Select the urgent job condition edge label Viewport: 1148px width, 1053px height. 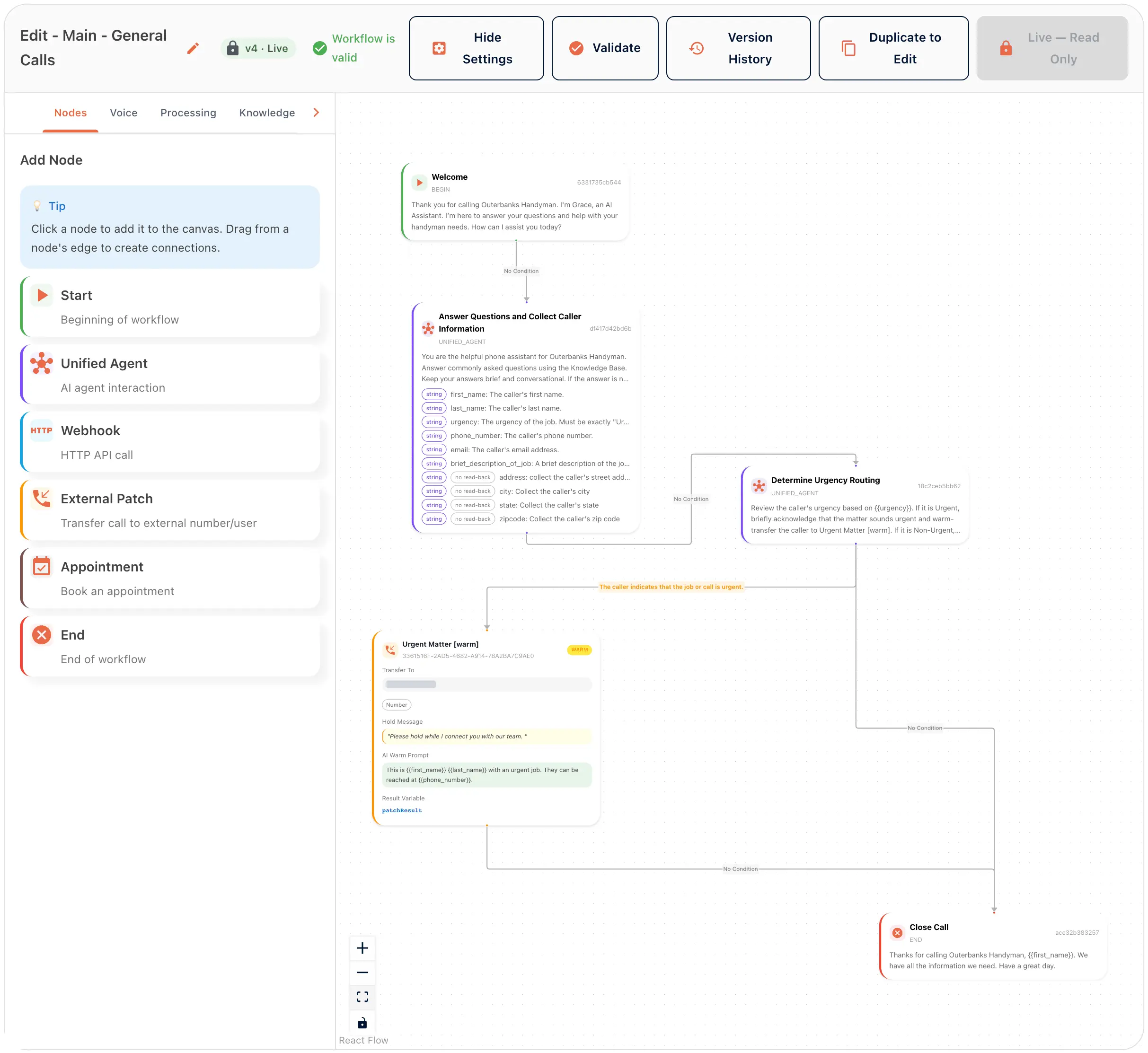tap(671, 587)
